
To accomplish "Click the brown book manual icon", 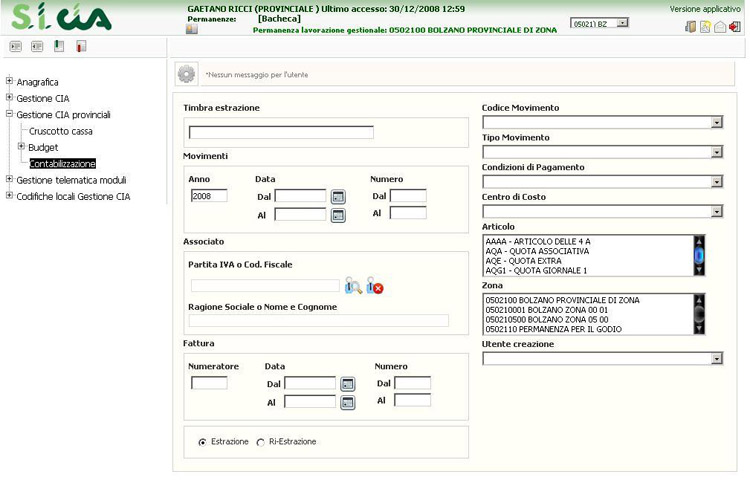I will pyautogui.click(x=690, y=27).
